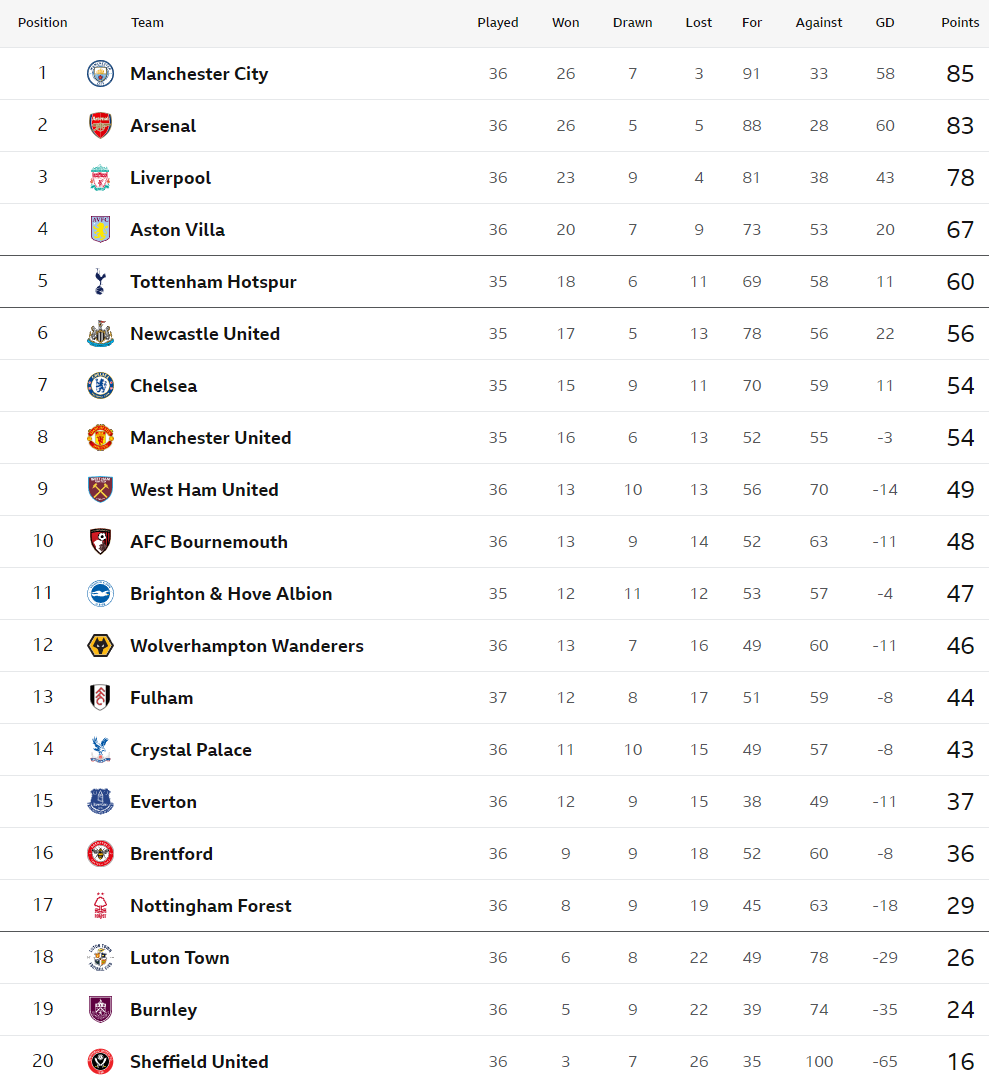The image size is (989, 1086).
Task: Click the GD column header
Action: (x=884, y=22)
